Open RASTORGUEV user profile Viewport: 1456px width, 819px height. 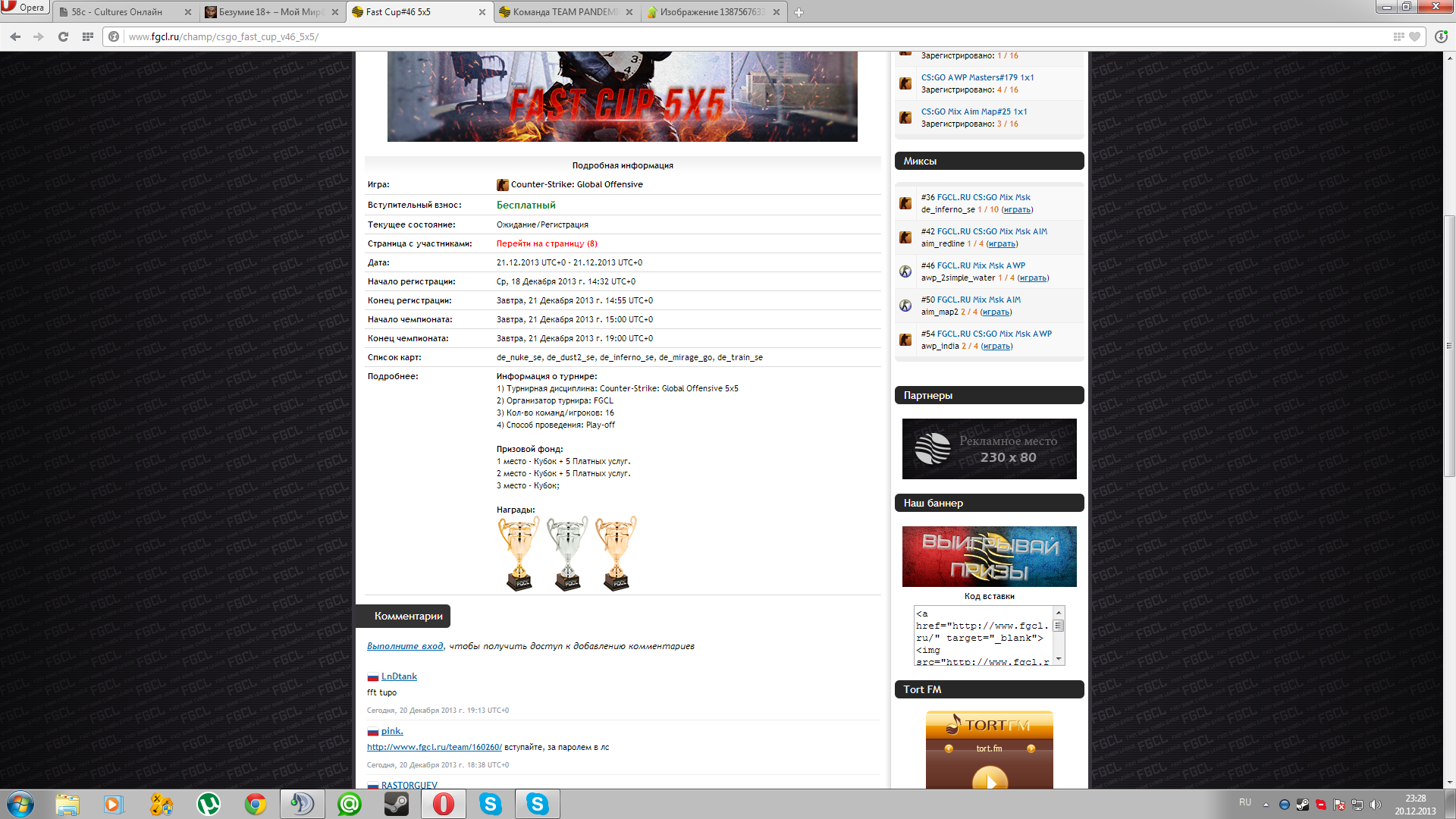coord(409,785)
